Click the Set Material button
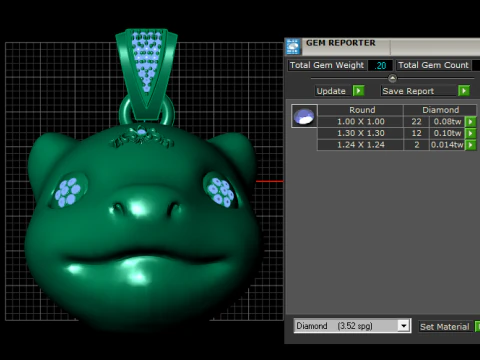Image resolution: width=480 pixels, height=360 pixels. [444, 327]
